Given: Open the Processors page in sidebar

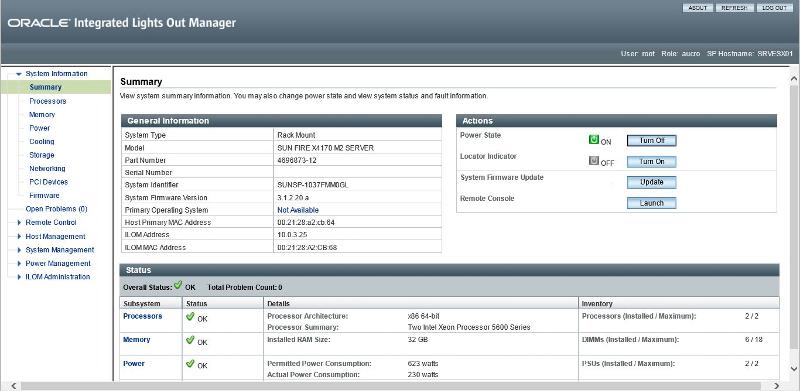Looking at the screenshot, I should pos(47,101).
